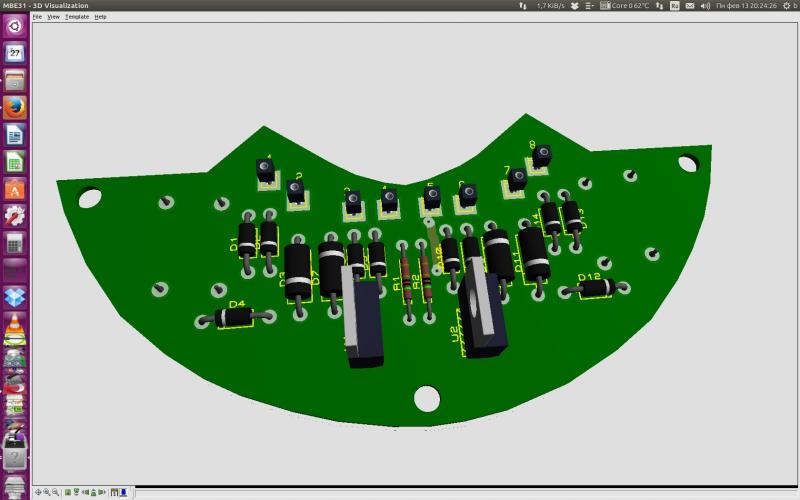The height and width of the screenshot is (500, 800).
Task: Launch Firefox from the launcher
Action: (x=15, y=107)
